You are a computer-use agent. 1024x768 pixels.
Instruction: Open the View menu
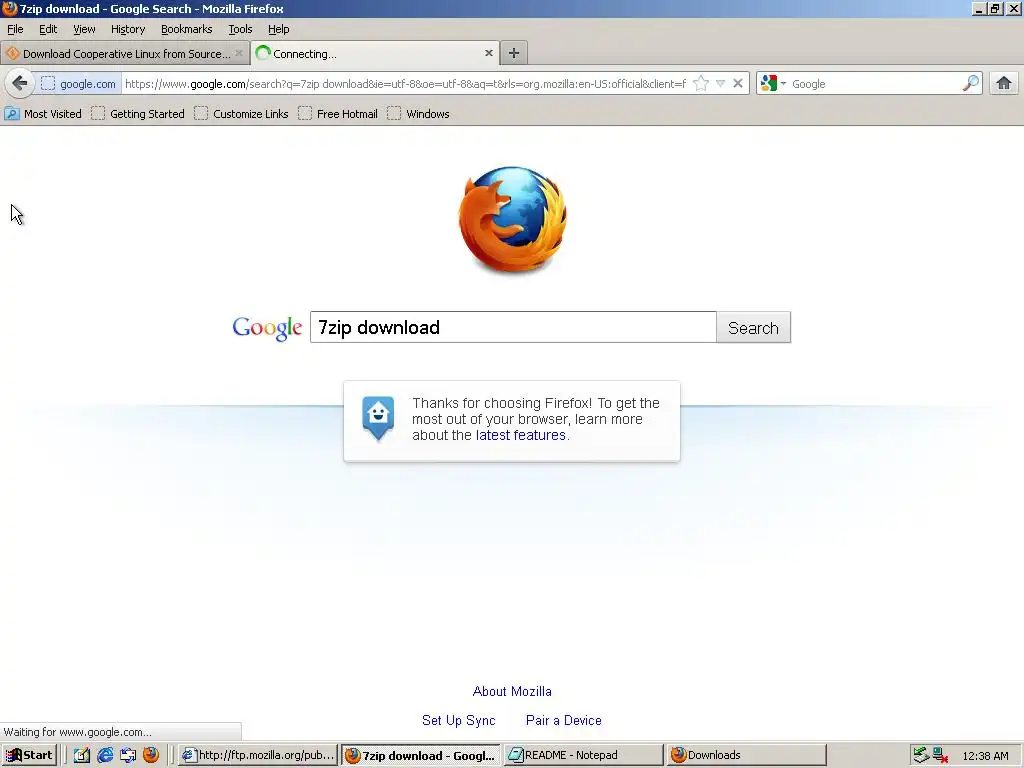click(84, 29)
